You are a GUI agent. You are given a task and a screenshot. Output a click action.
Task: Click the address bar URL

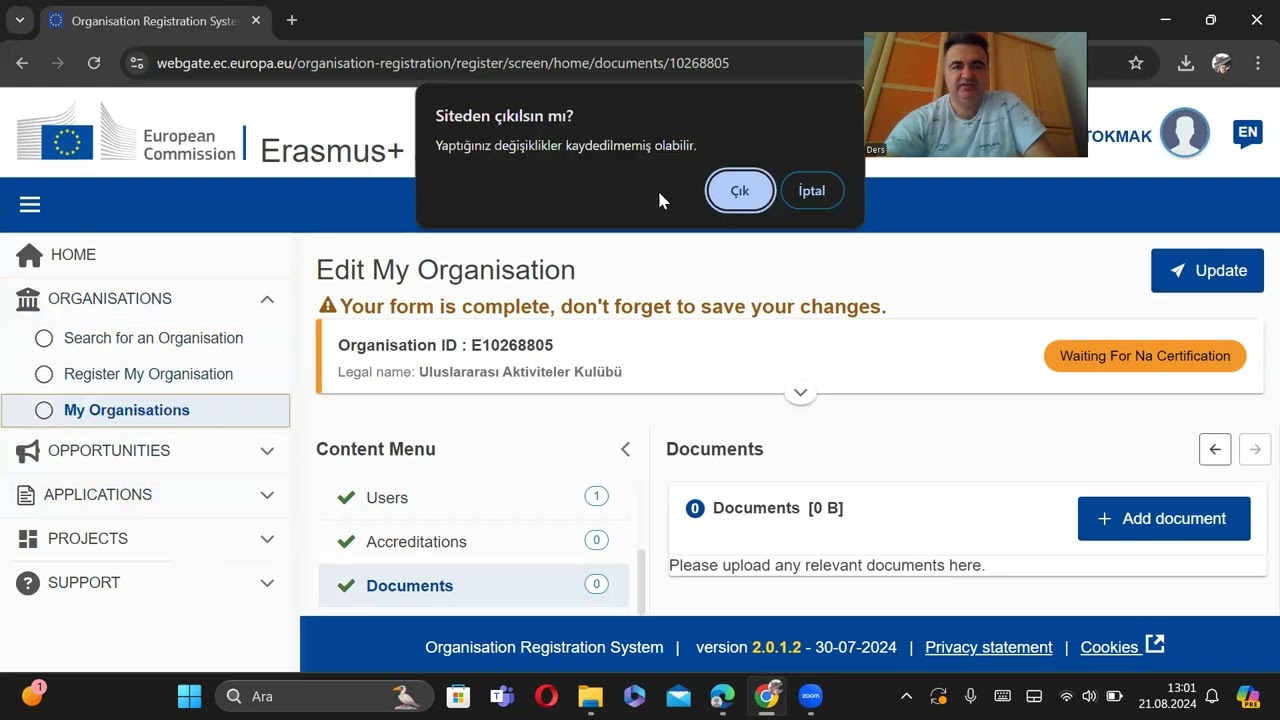pos(443,63)
